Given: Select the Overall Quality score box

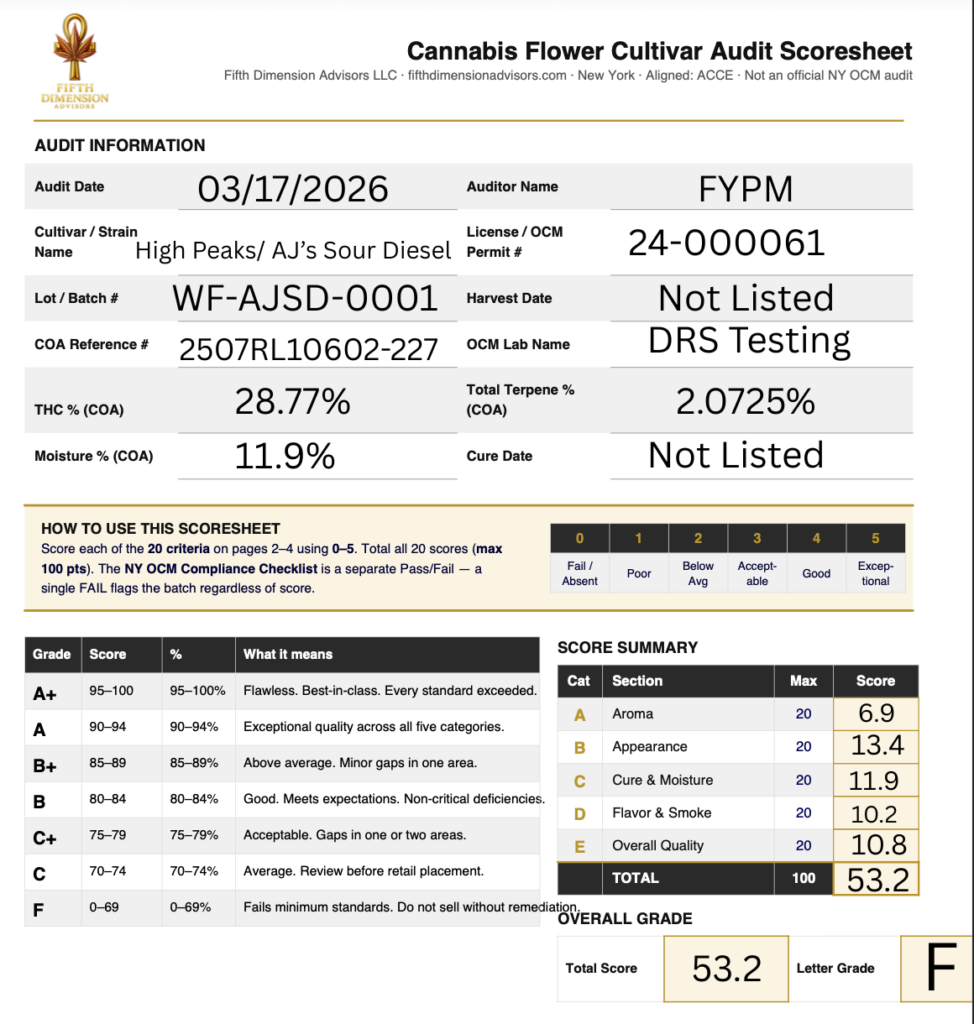Looking at the screenshot, I should [875, 845].
